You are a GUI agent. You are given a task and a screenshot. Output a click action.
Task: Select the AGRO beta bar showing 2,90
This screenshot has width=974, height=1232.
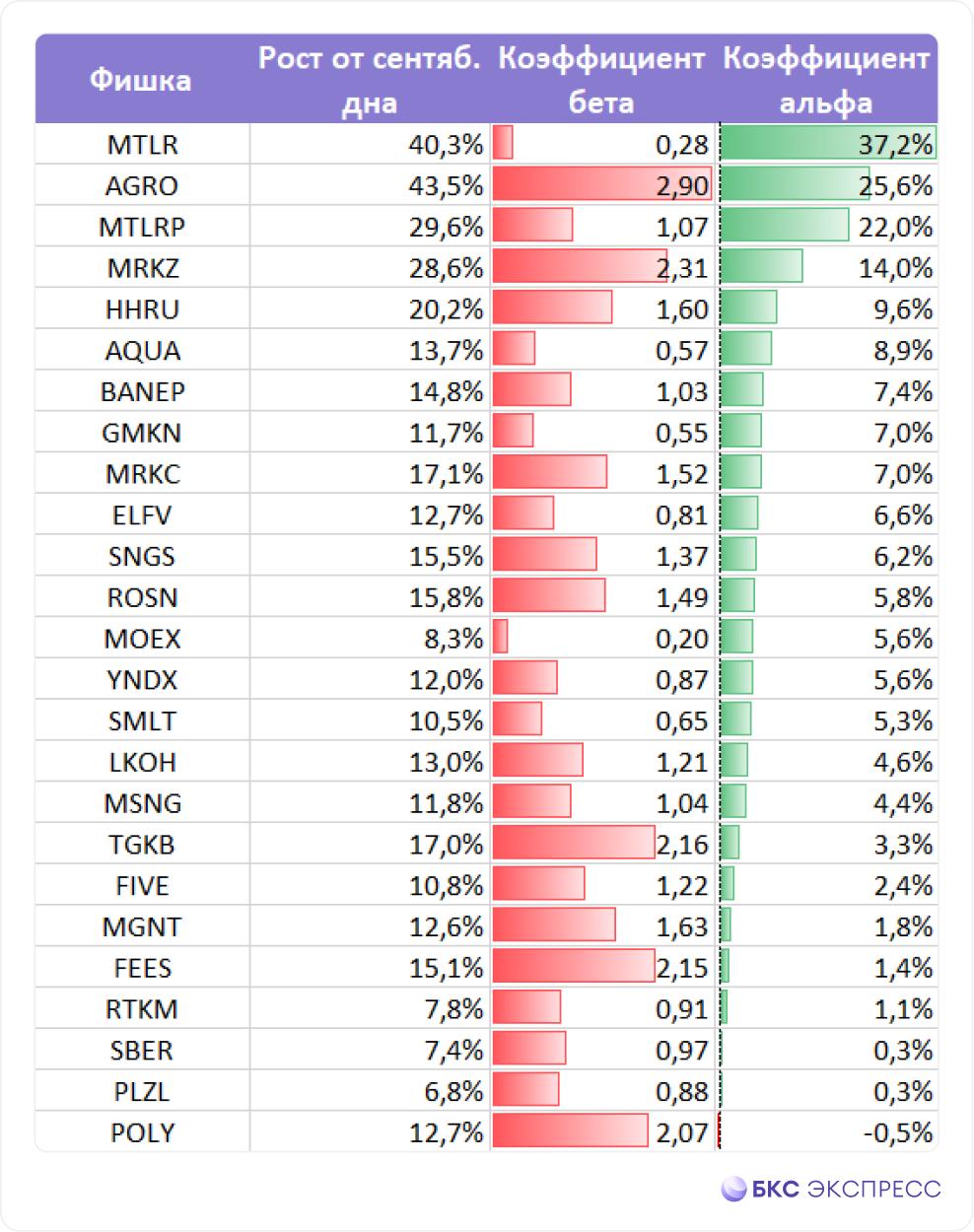point(601,184)
